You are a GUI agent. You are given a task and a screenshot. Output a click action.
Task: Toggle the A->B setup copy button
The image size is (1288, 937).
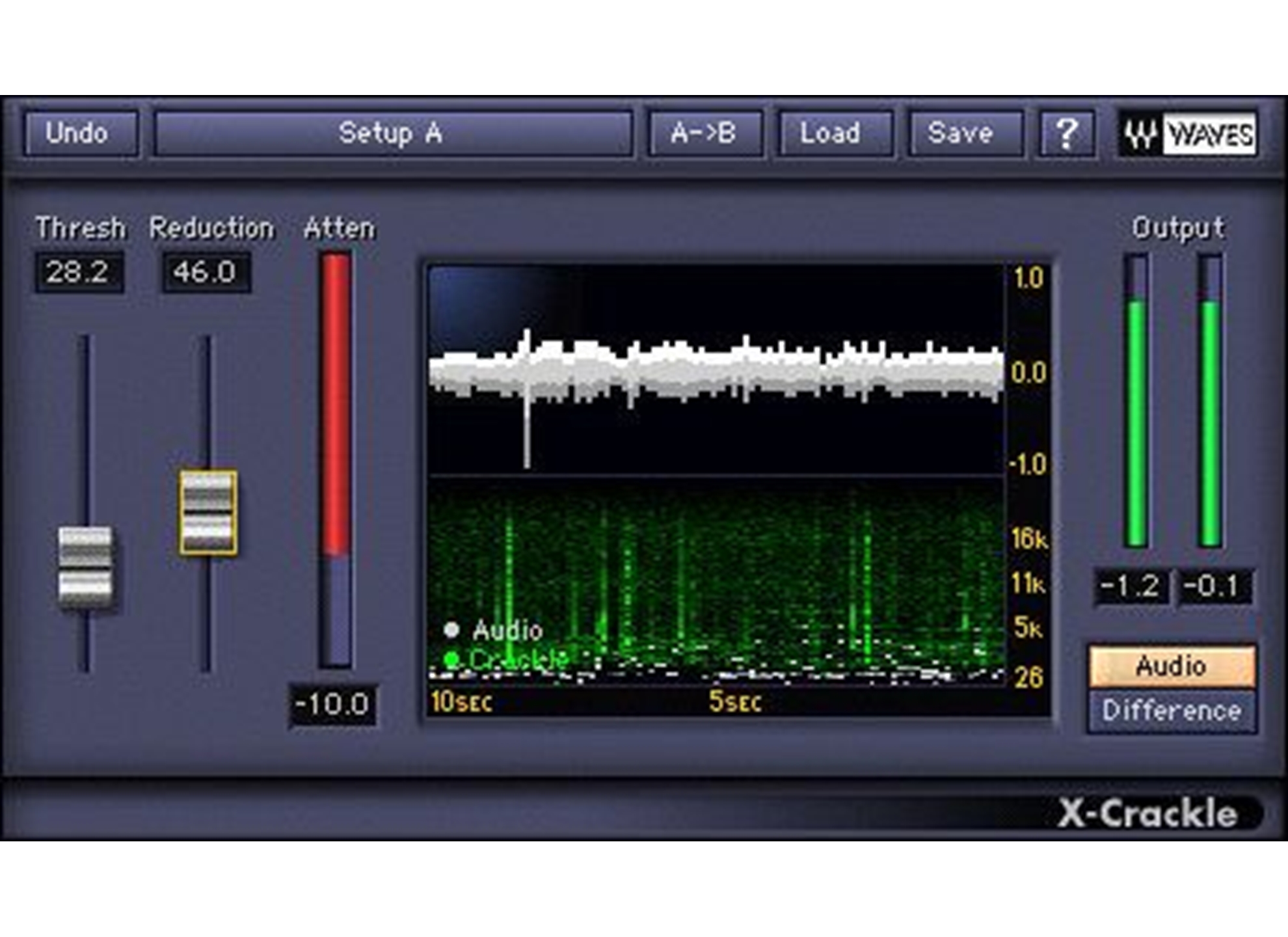pyautogui.click(x=704, y=133)
